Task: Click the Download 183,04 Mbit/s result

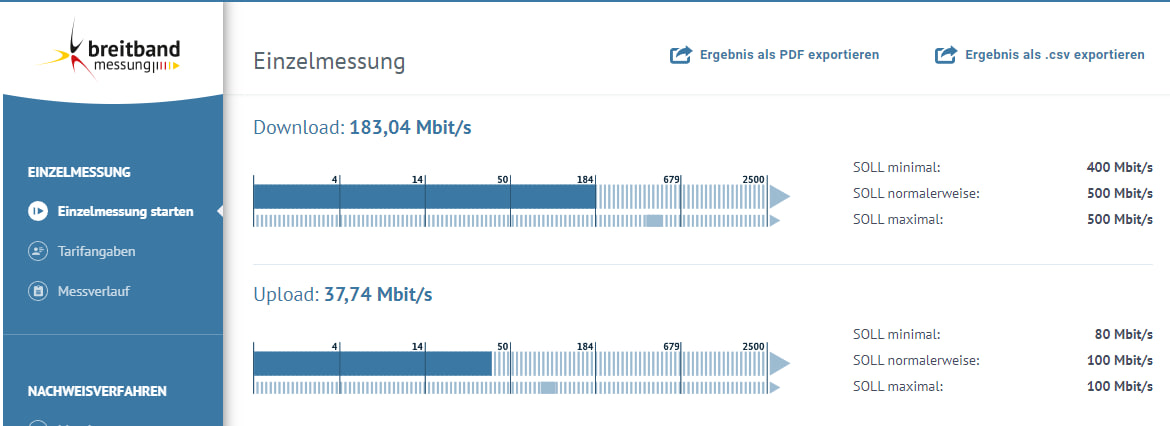Action: pyautogui.click(x=363, y=128)
